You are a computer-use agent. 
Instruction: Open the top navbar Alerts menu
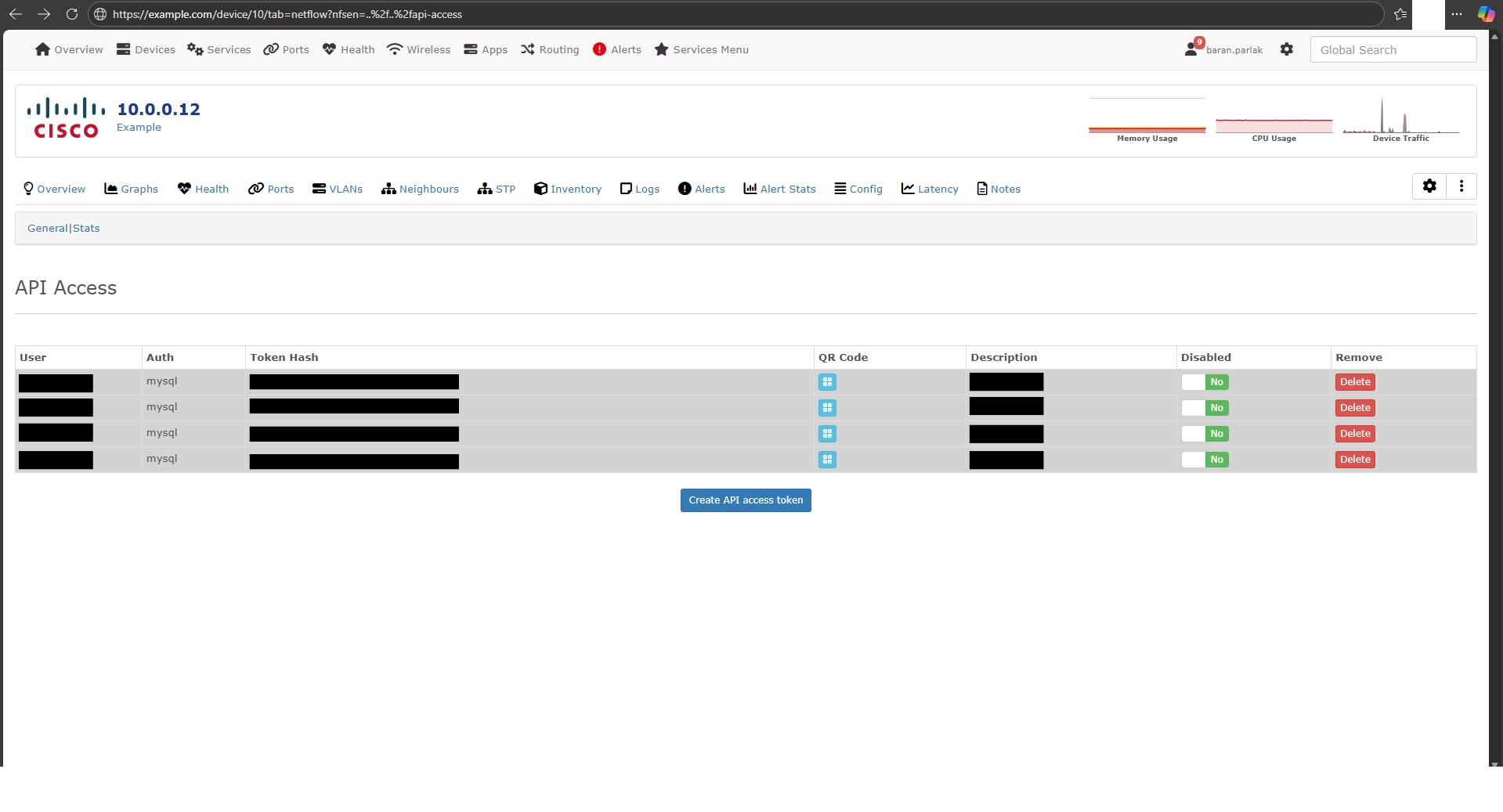[617, 49]
